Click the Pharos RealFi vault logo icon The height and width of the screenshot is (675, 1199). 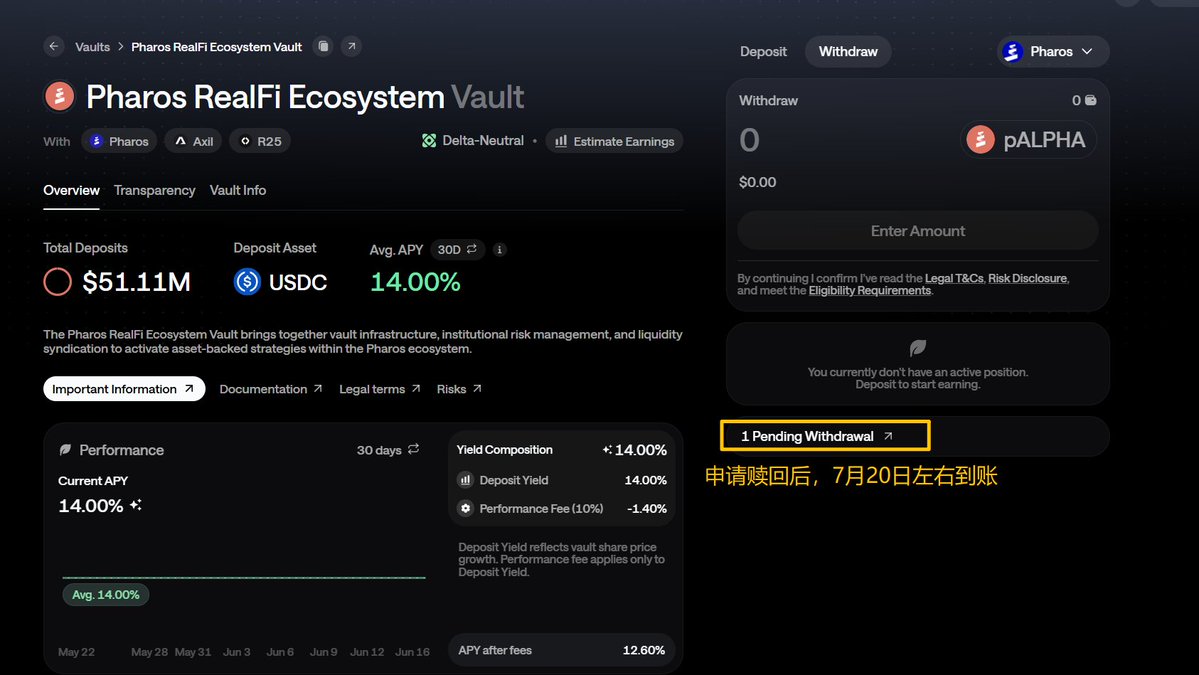tap(60, 96)
